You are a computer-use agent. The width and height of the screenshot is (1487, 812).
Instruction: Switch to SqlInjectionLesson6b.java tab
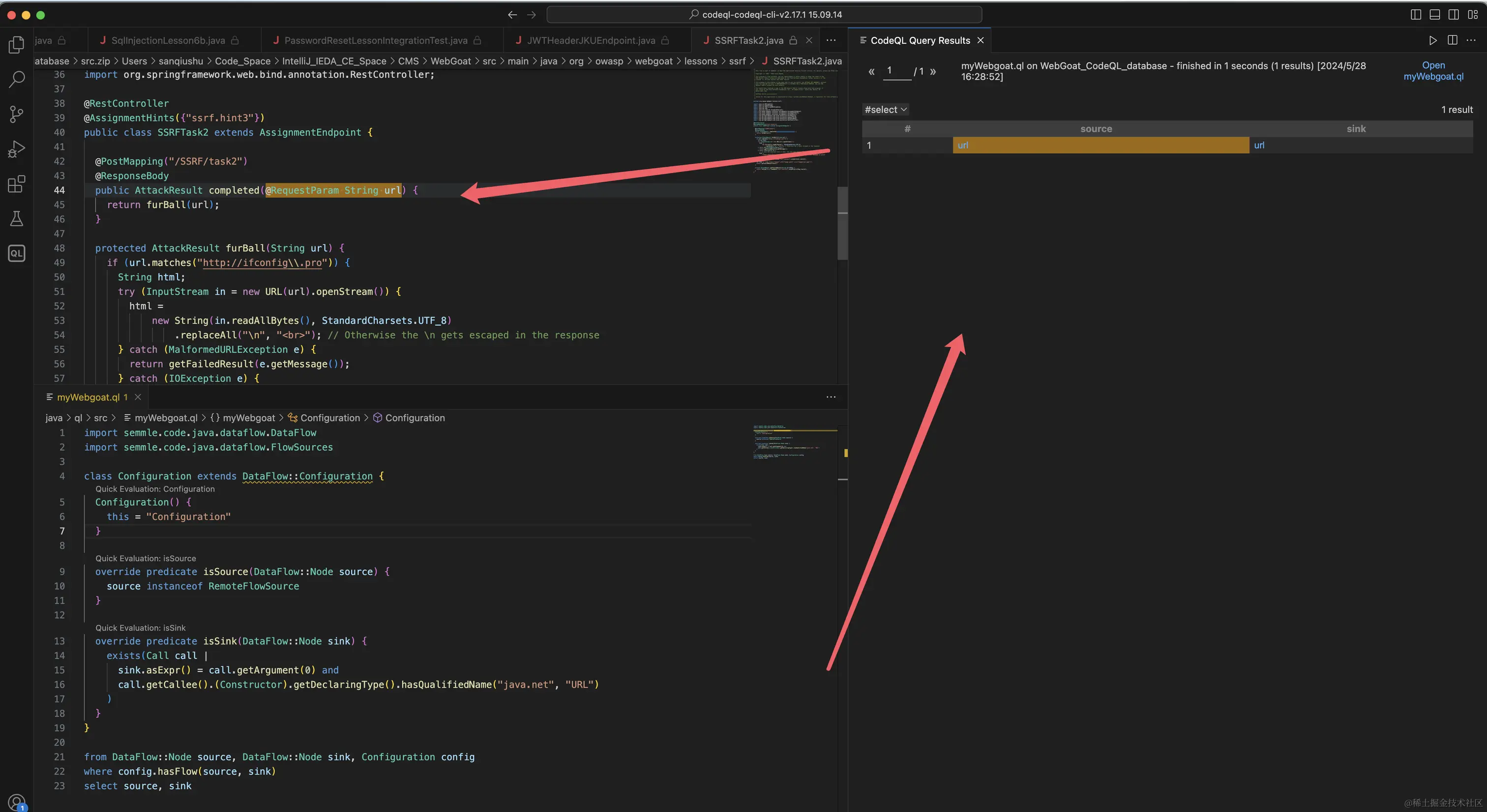[169, 40]
